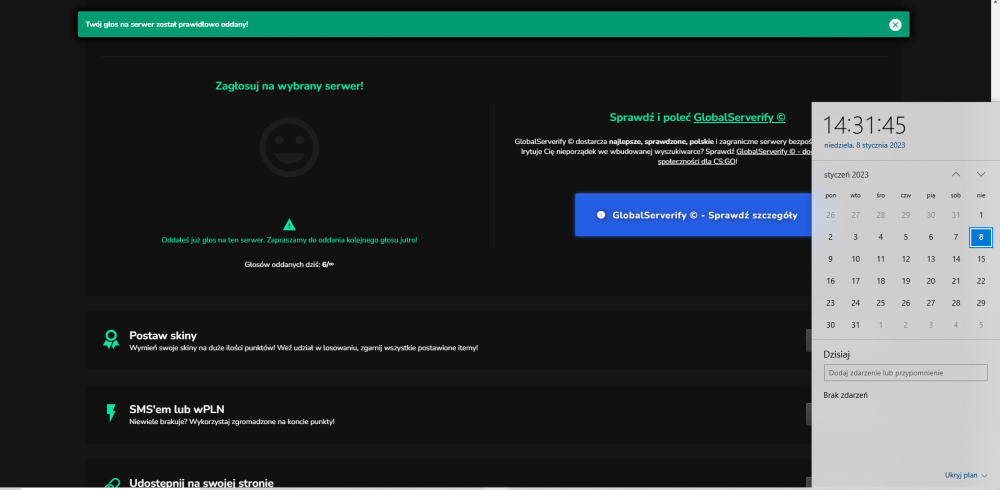Image resolution: width=1000 pixels, height=490 pixels.
Task: Open SMS'em lub wPLN section title
Action: (x=177, y=409)
